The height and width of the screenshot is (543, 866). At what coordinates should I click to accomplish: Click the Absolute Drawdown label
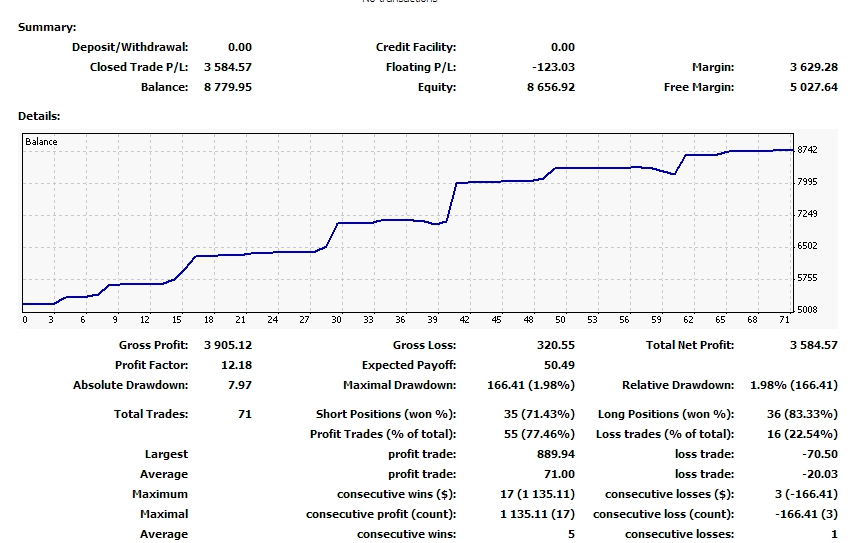pos(130,385)
